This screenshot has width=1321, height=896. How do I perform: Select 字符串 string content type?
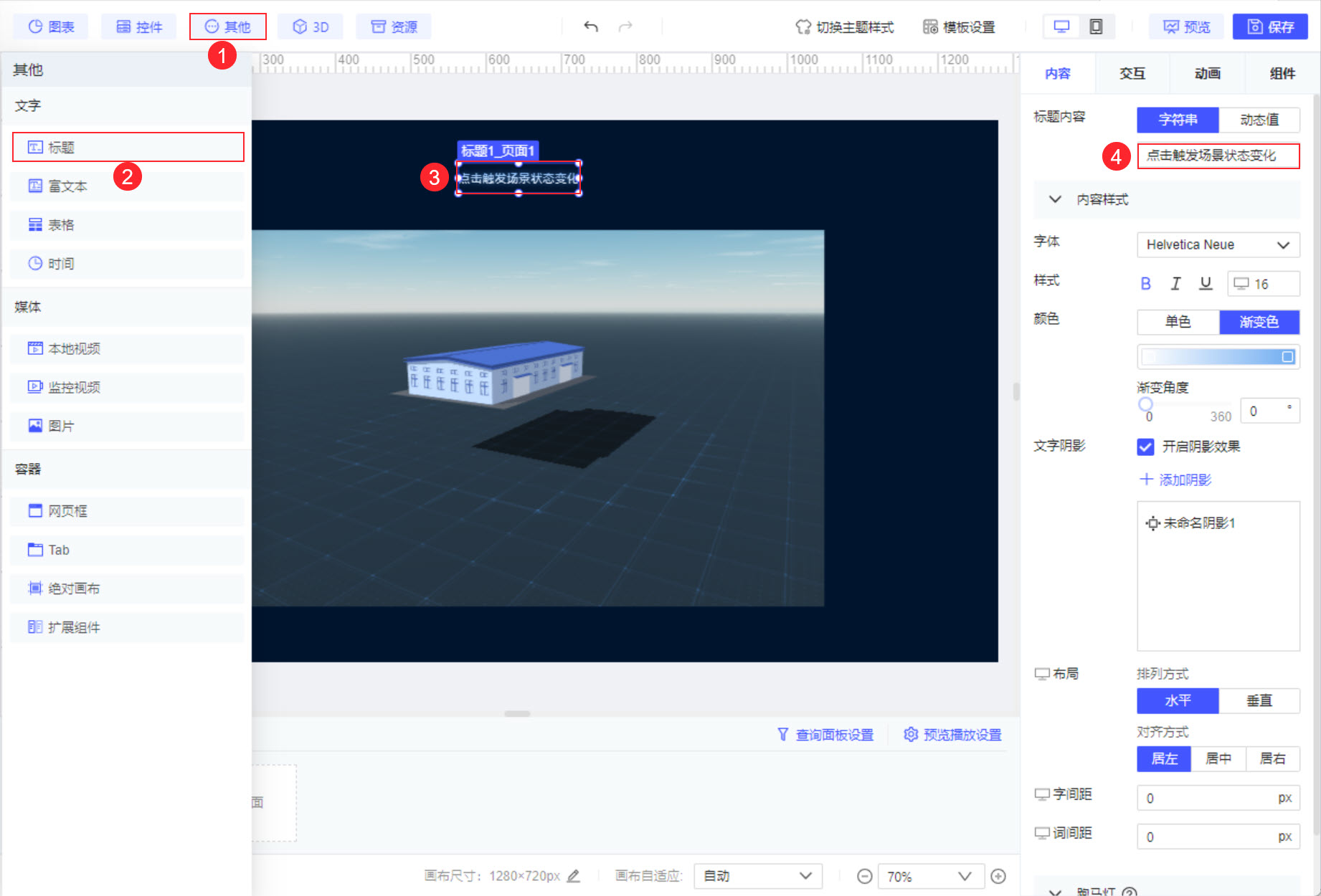tap(1178, 120)
